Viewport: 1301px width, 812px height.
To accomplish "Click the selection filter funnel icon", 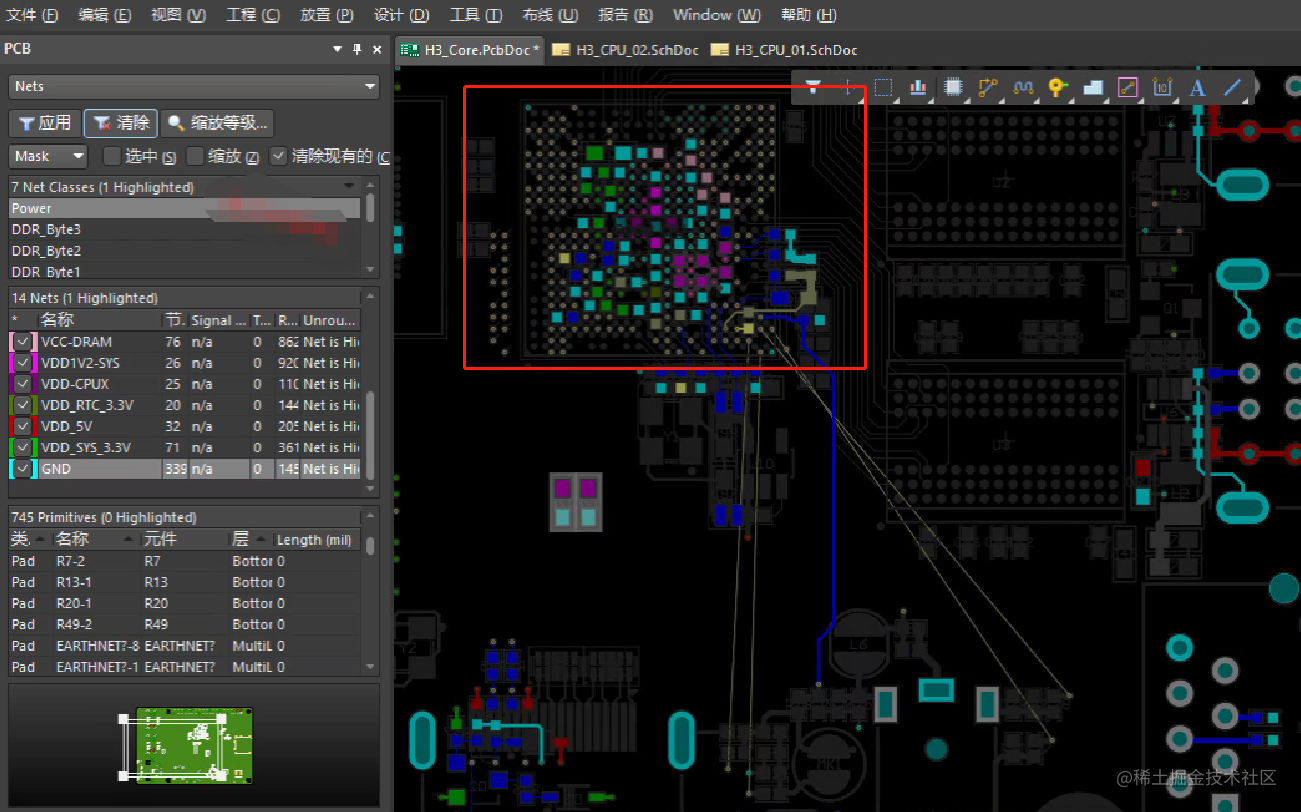I will (x=814, y=87).
